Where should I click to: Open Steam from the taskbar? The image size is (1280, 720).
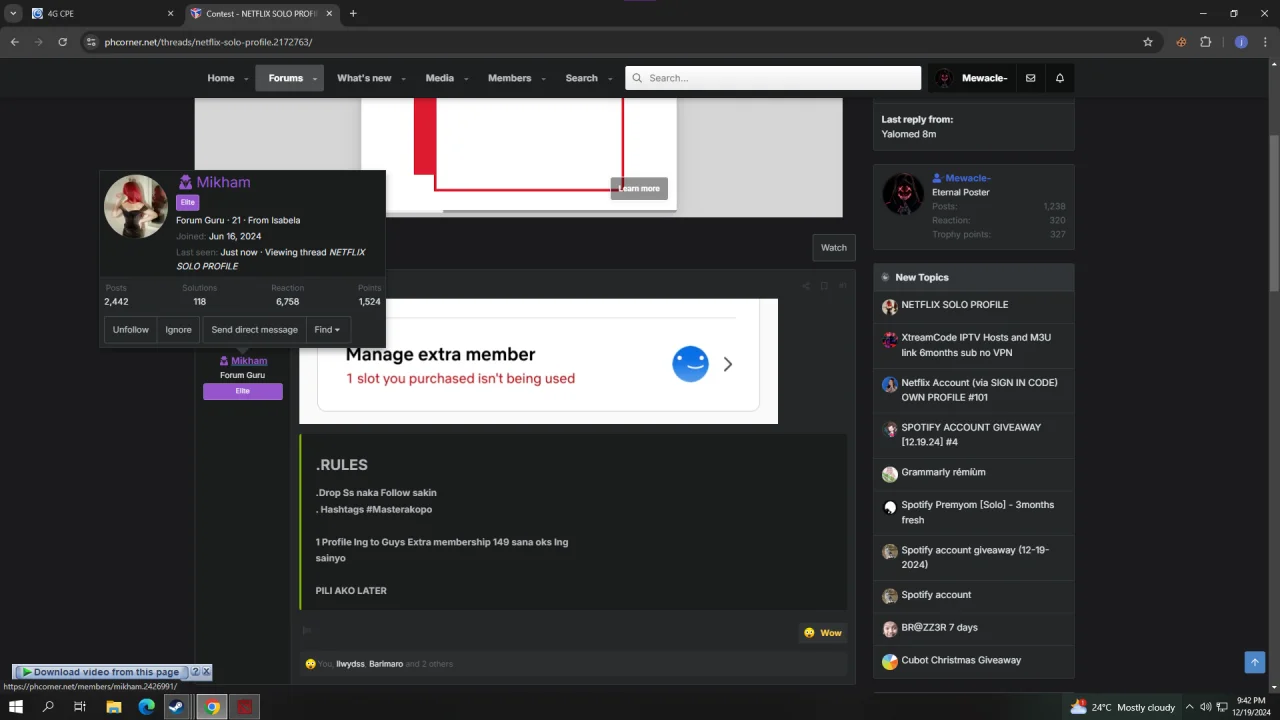click(x=179, y=707)
